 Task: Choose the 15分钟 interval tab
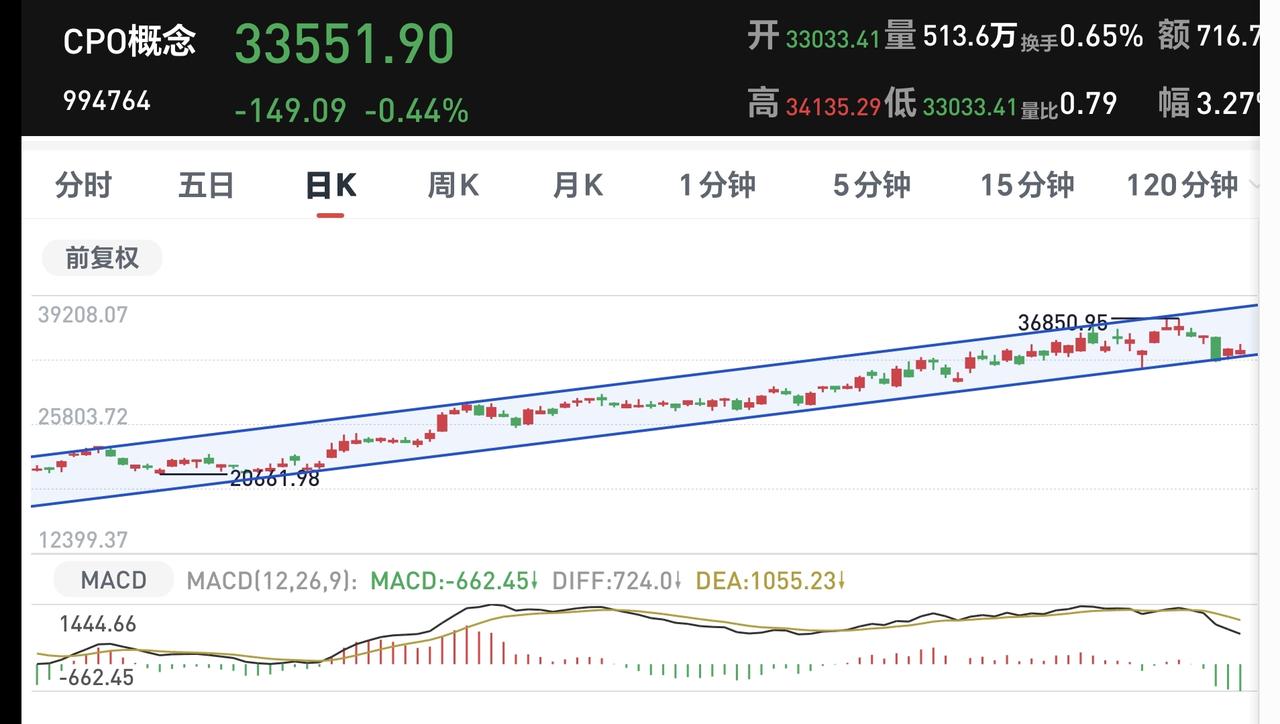(1027, 185)
